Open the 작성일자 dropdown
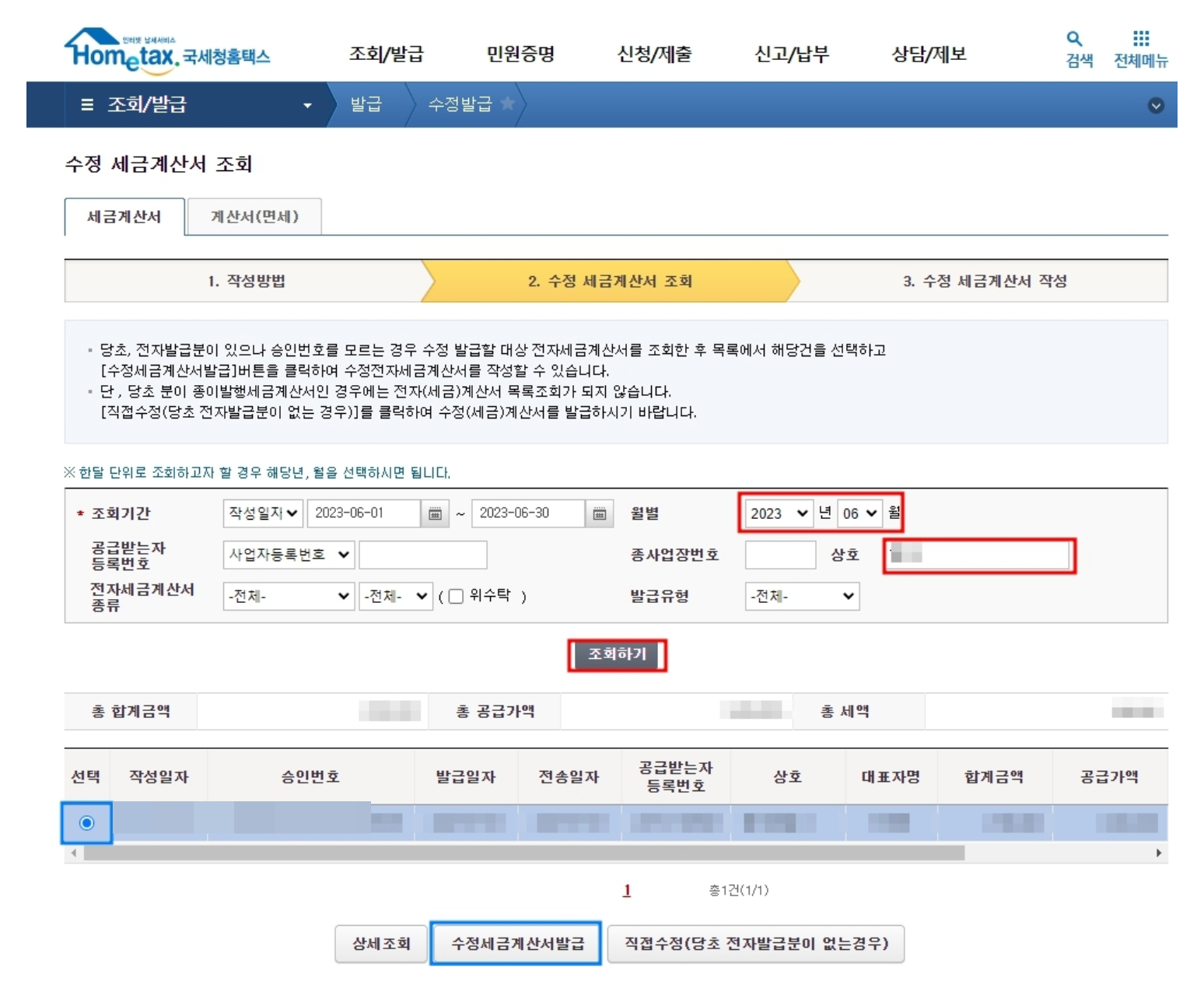The image size is (1204, 1002). coord(261,513)
